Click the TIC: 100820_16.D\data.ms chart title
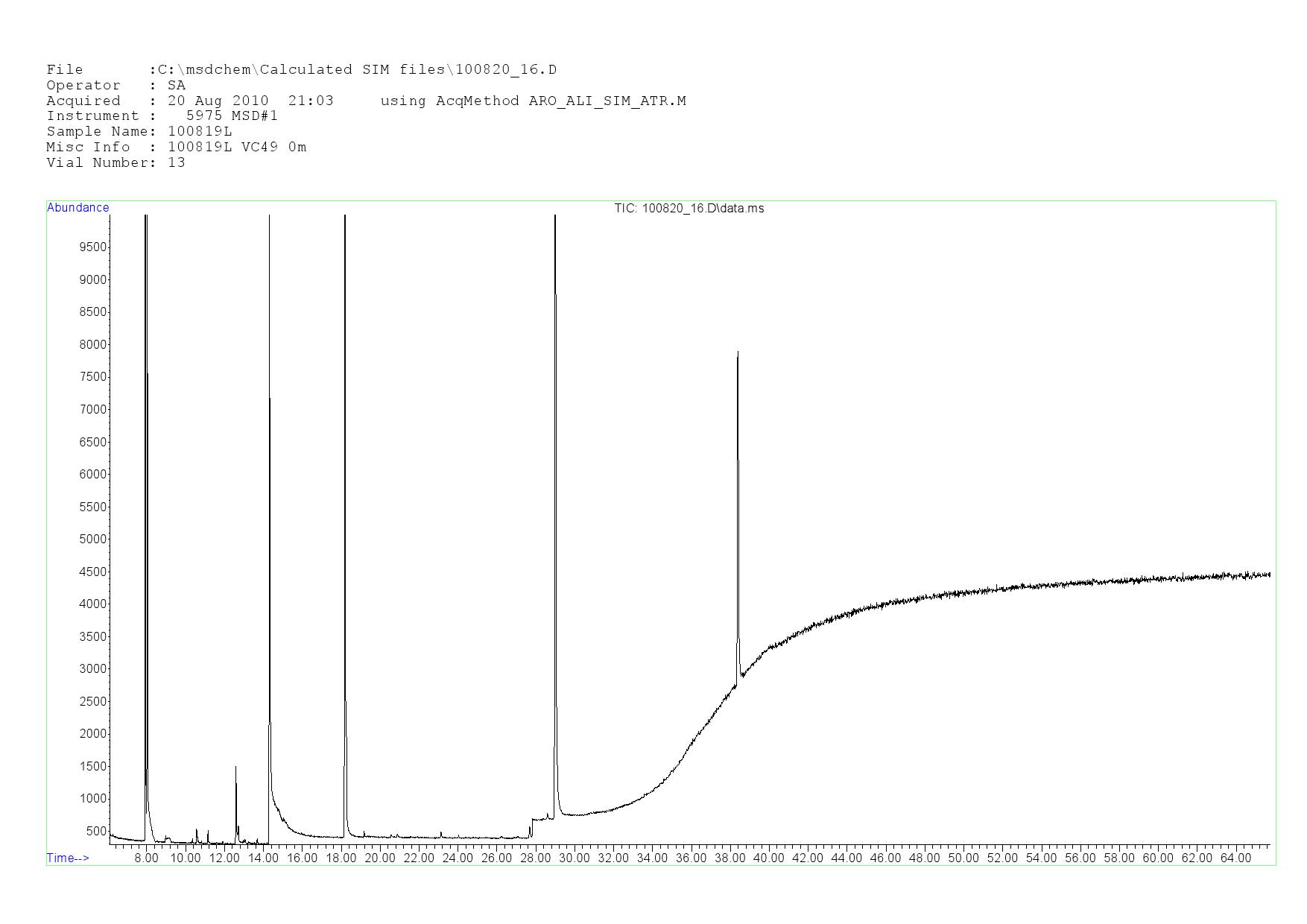1307x924 pixels. (689, 209)
